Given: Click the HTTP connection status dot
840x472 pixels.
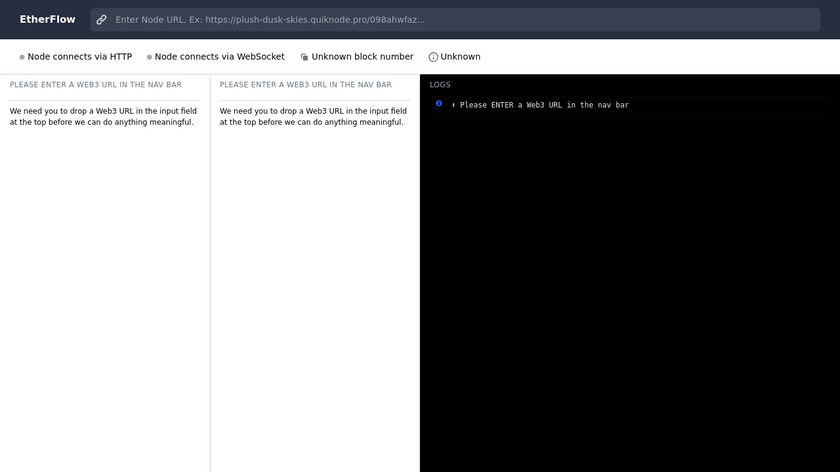Looking at the screenshot, I should [22, 57].
